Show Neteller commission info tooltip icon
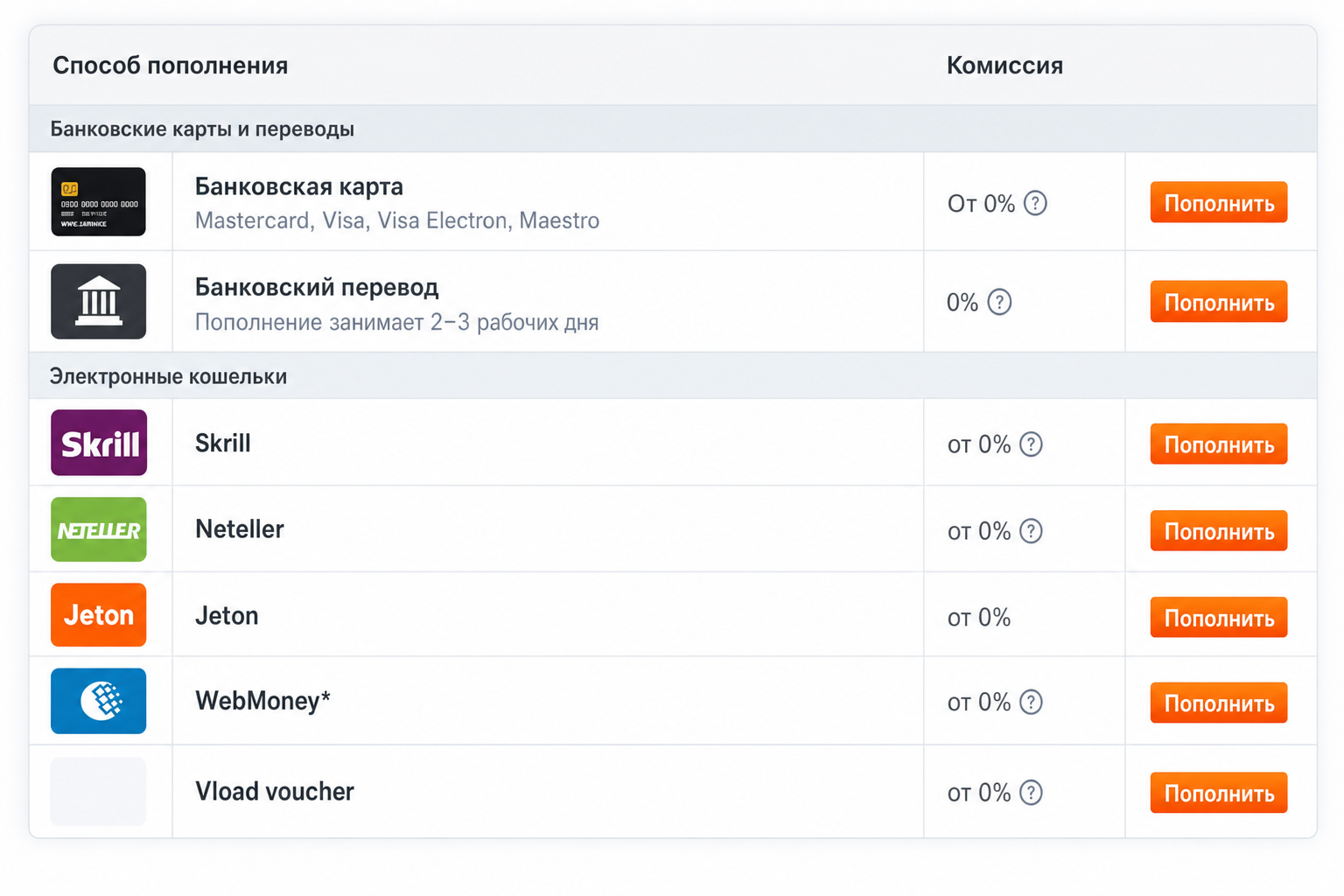Image resolution: width=1344 pixels, height=896 pixels. tap(1032, 531)
